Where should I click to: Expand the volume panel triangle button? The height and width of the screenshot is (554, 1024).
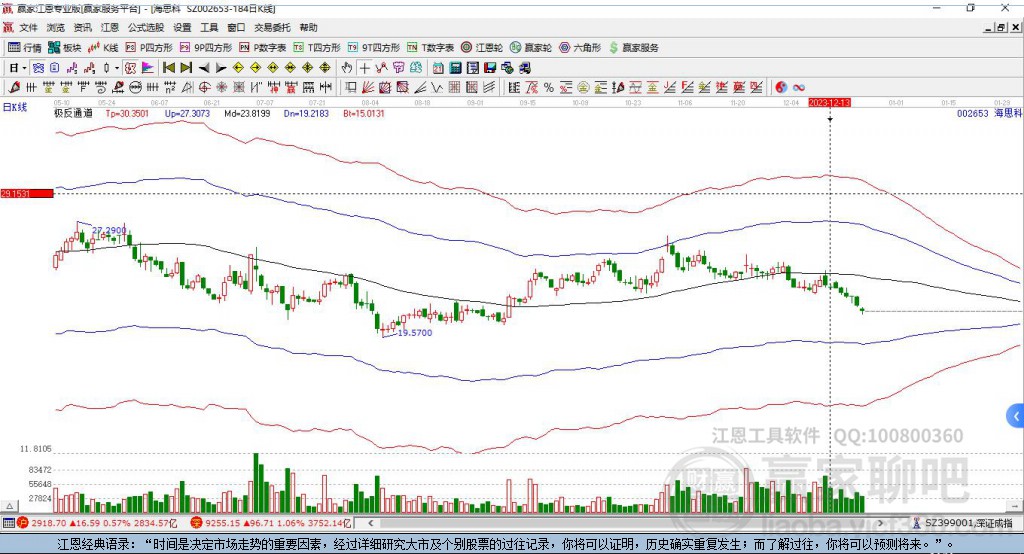pyautogui.click(x=9, y=506)
